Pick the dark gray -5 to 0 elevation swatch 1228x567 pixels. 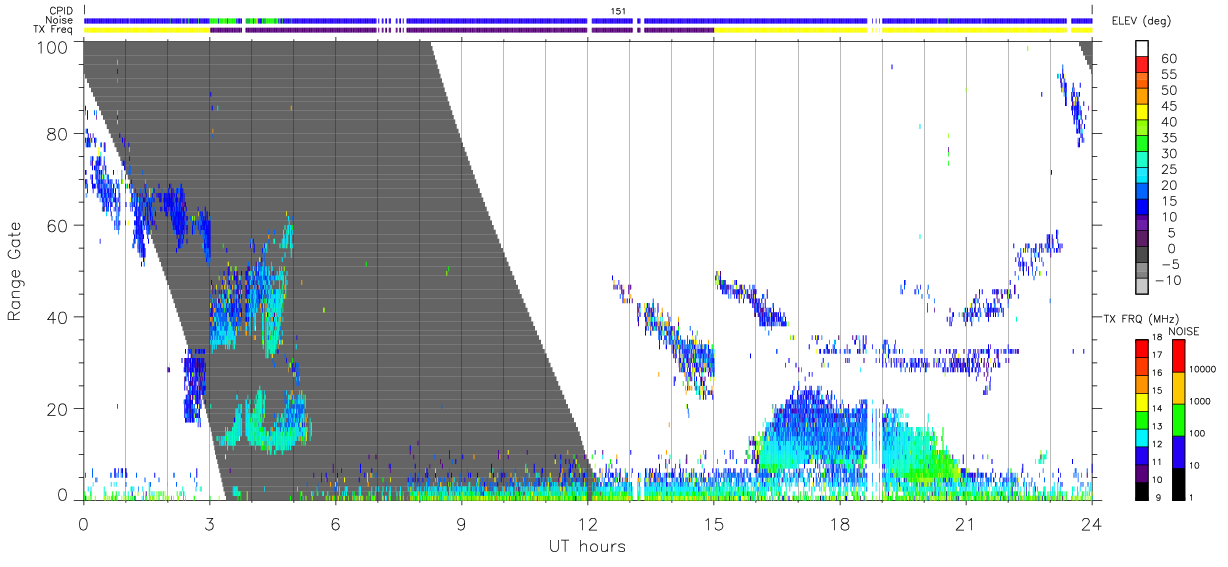1142,256
